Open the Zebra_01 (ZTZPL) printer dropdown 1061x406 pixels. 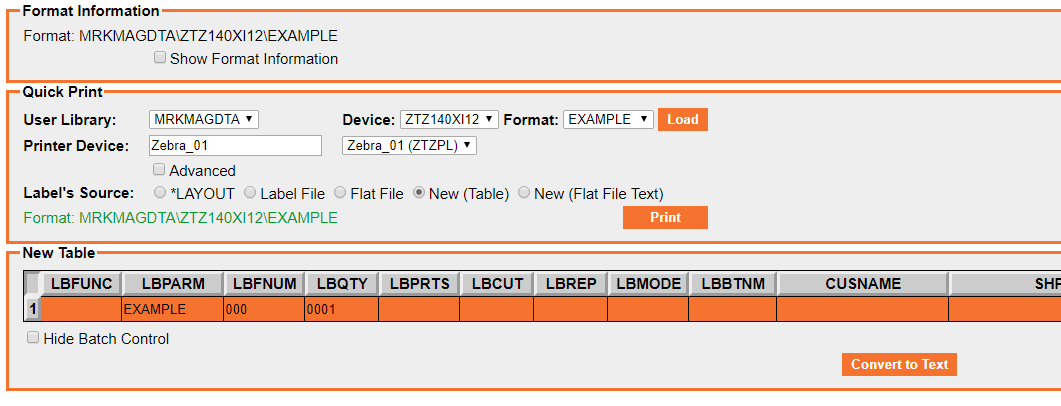coord(409,145)
